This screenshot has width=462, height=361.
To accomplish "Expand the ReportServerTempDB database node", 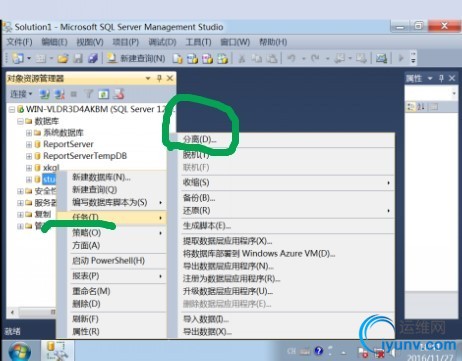I will 29,156.
